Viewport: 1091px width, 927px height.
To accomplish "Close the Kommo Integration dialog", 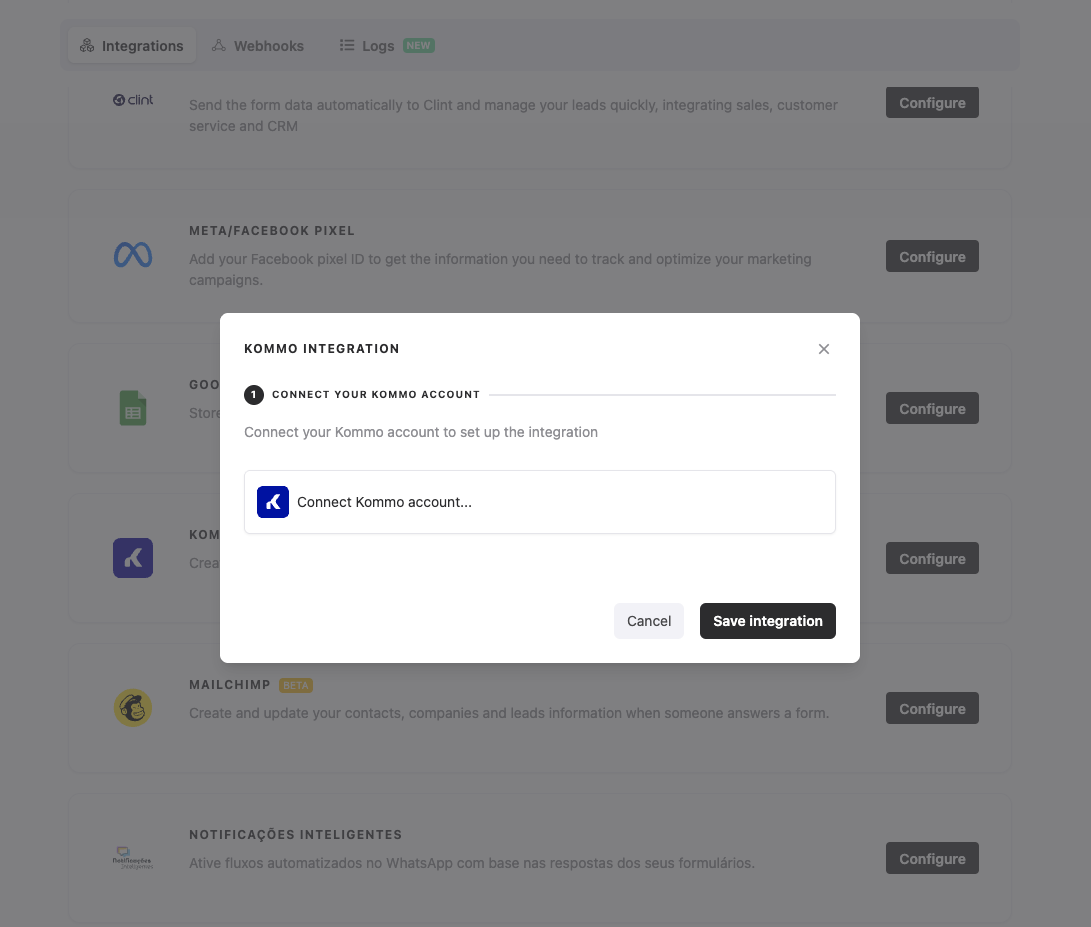I will tap(824, 349).
